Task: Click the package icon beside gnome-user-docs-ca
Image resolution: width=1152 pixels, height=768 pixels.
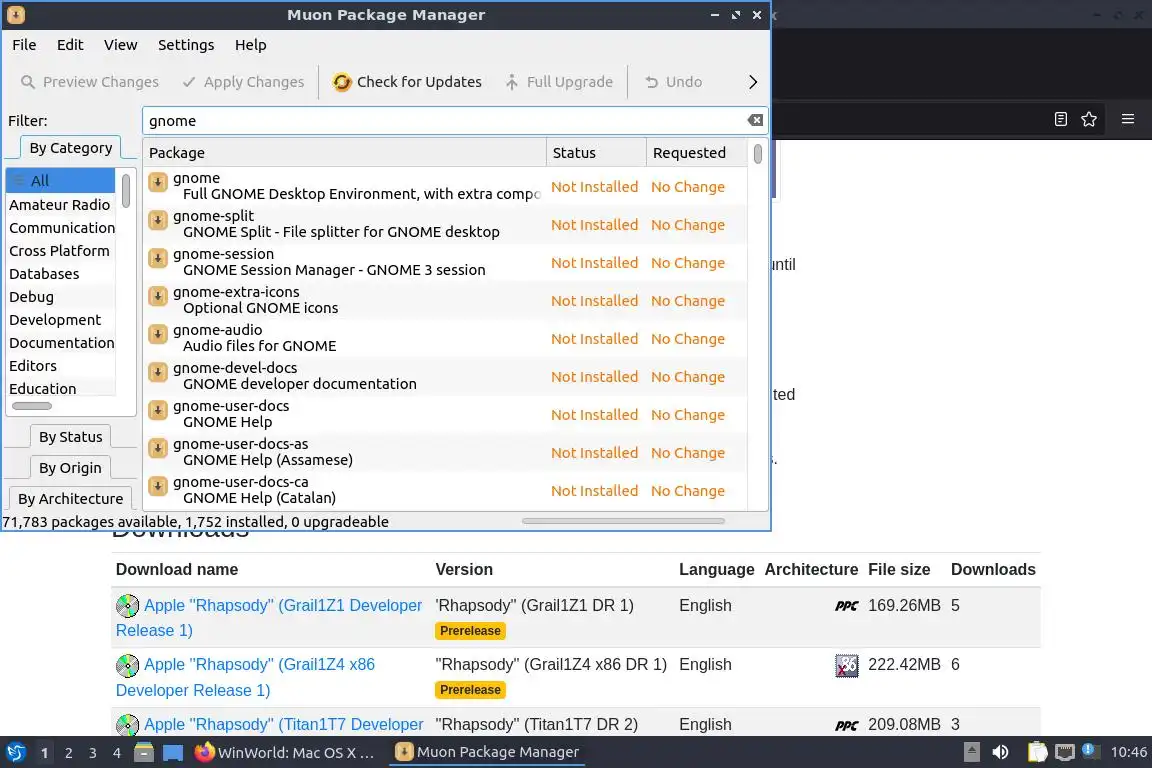Action: coord(158,487)
